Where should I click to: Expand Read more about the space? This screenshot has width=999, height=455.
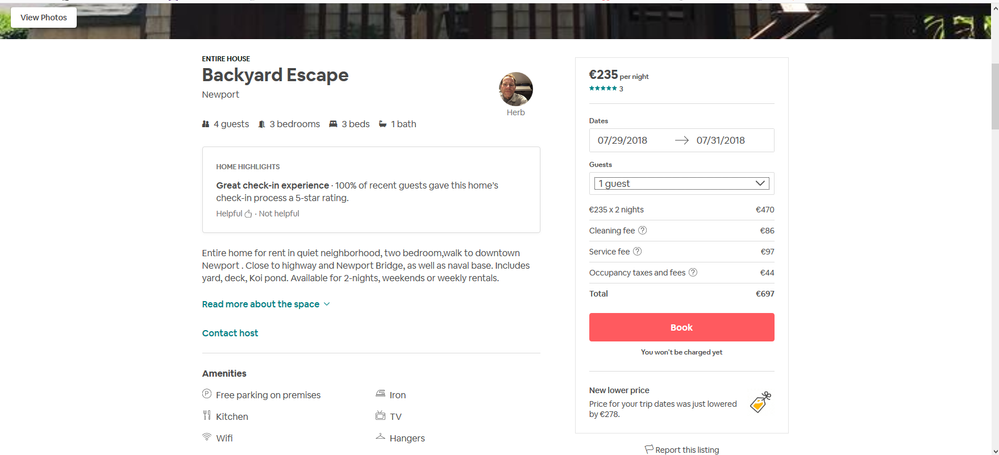pos(265,304)
